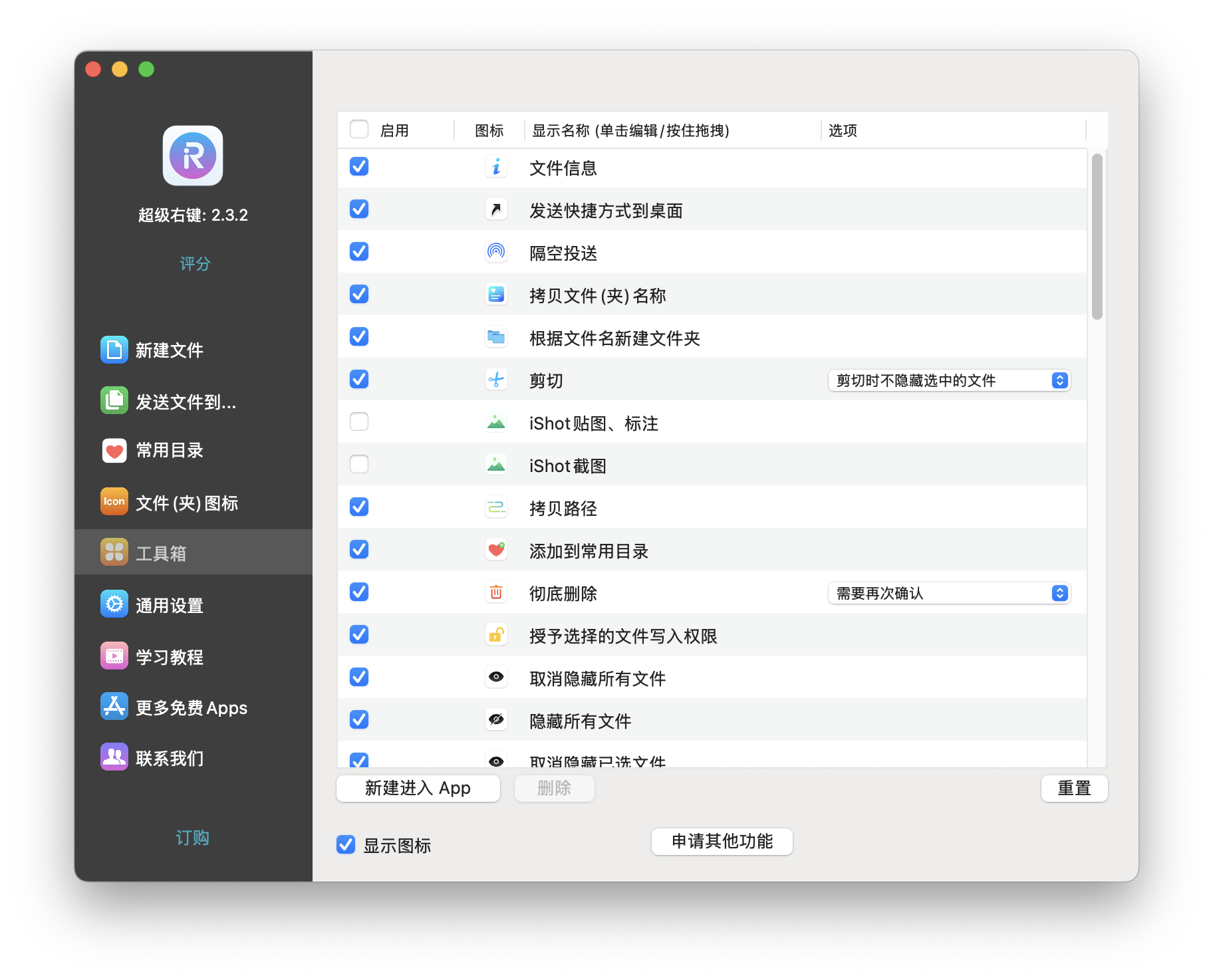Click the info icon for 文件信息
Screen dimensions: 1213x980
click(496, 167)
